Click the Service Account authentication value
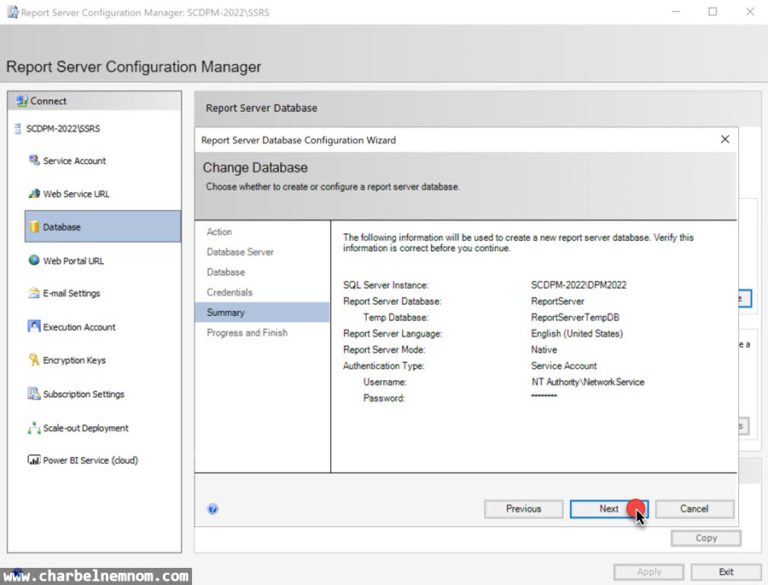 [564, 366]
